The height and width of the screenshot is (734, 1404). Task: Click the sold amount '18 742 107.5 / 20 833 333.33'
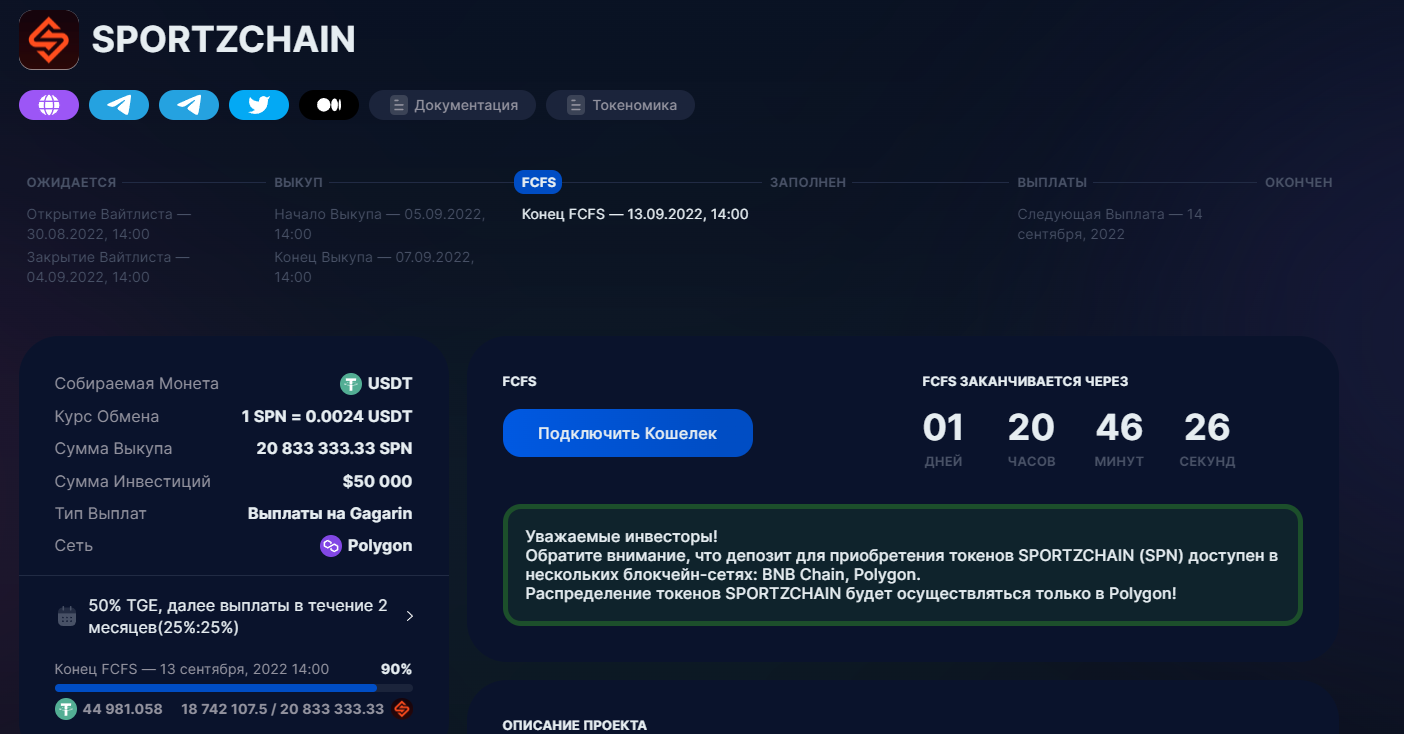(283, 709)
